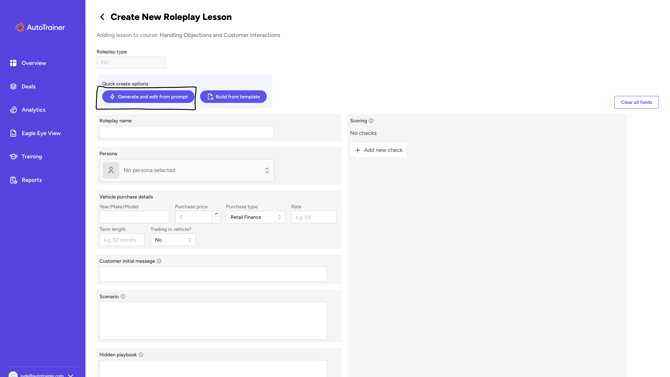Open the Purchase type Retail Finance dropdown
The height and width of the screenshot is (377, 670).
(256, 217)
